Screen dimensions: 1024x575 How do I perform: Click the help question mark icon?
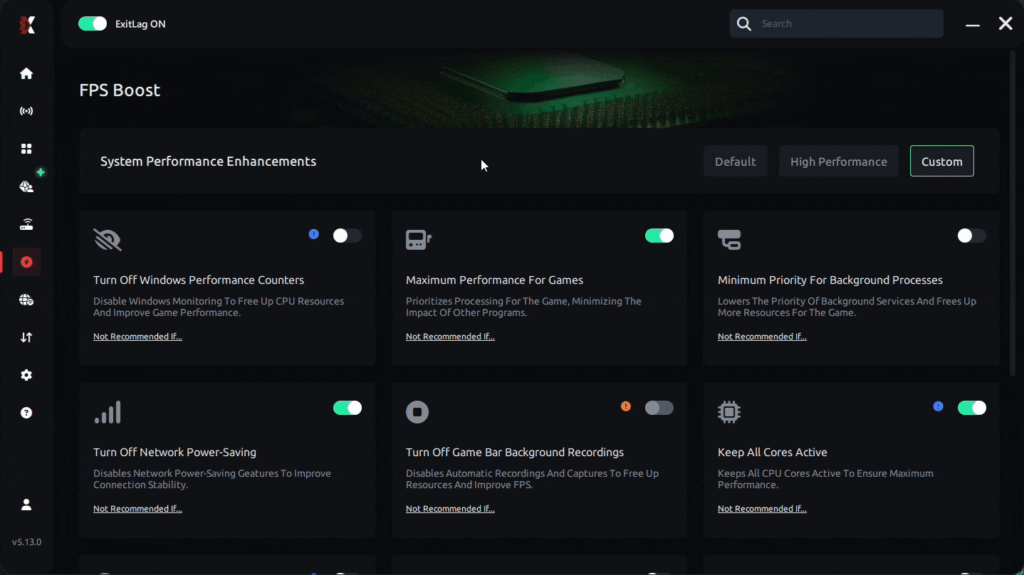(x=26, y=413)
